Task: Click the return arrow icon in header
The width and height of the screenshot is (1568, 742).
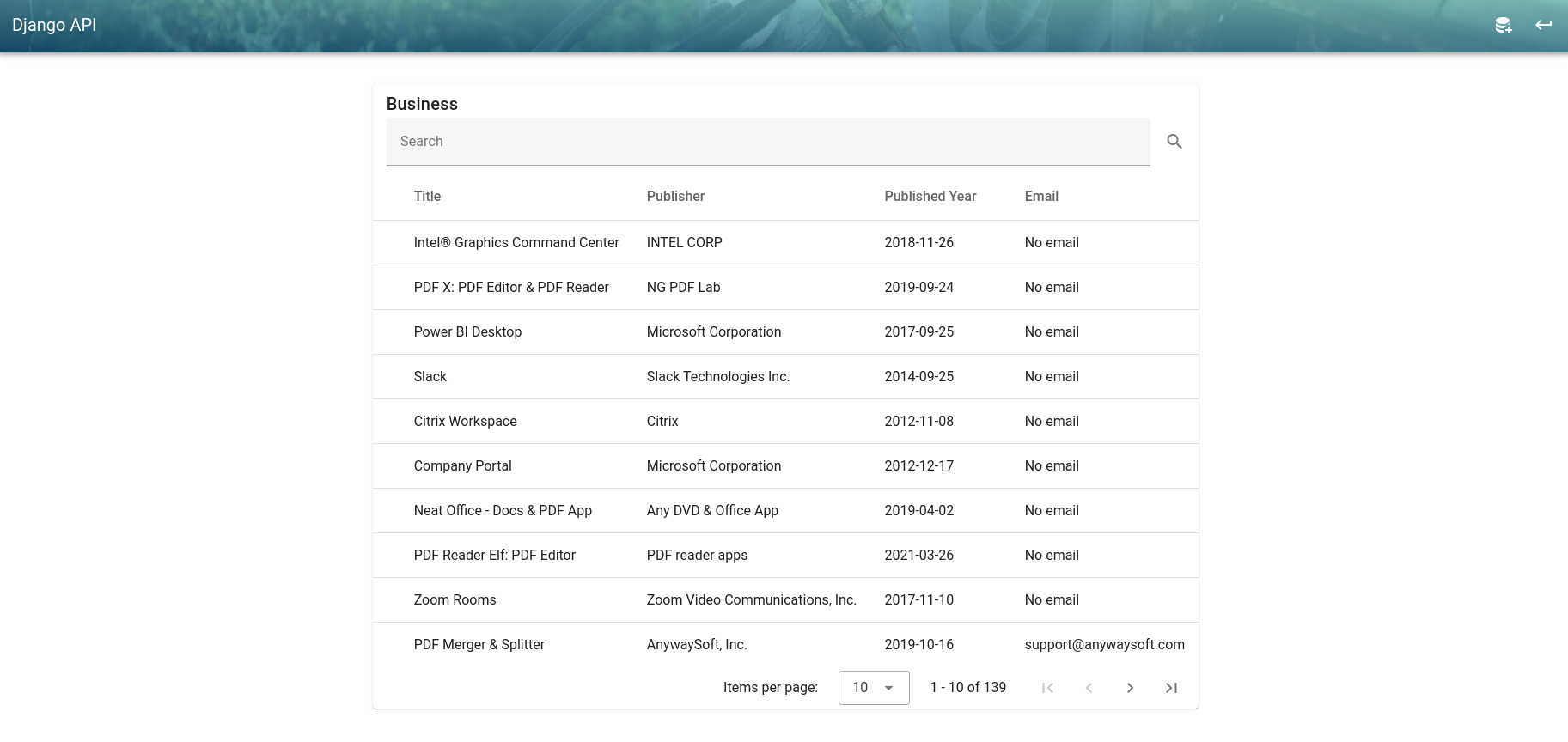Action: click(1544, 25)
